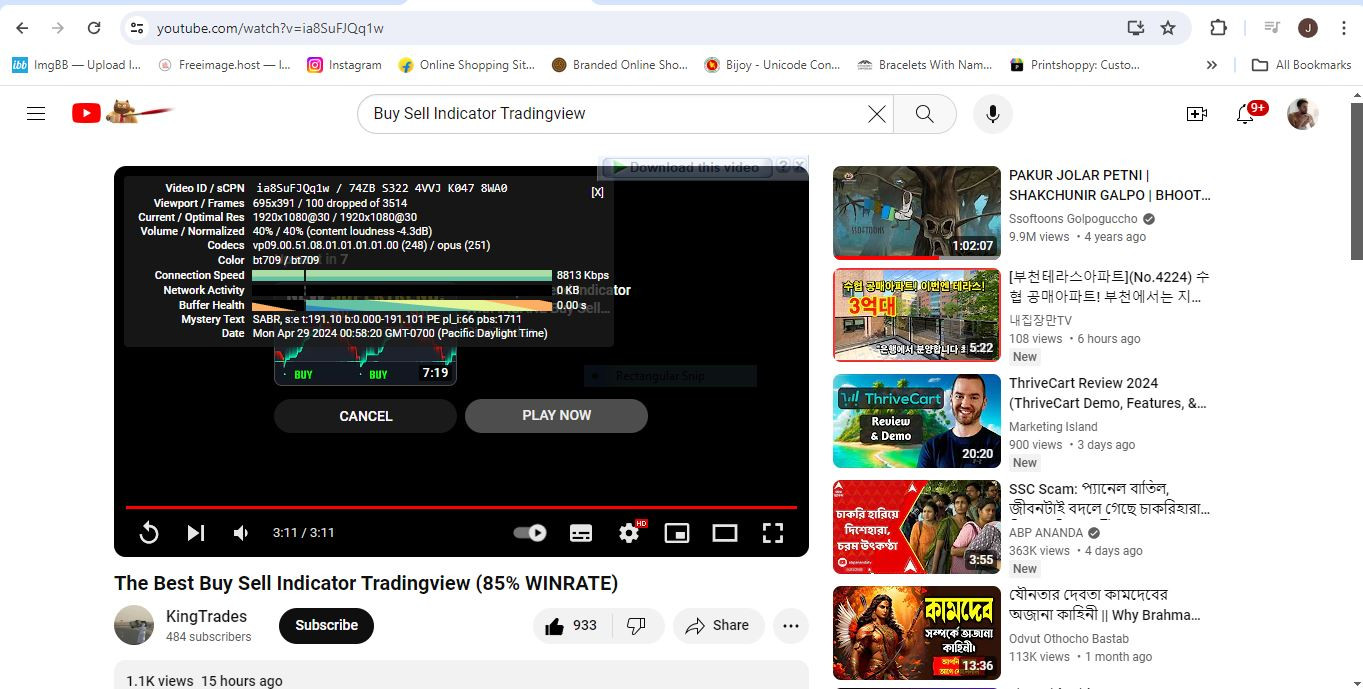Share this video
The height and width of the screenshot is (689, 1363).
[x=718, y=626]
